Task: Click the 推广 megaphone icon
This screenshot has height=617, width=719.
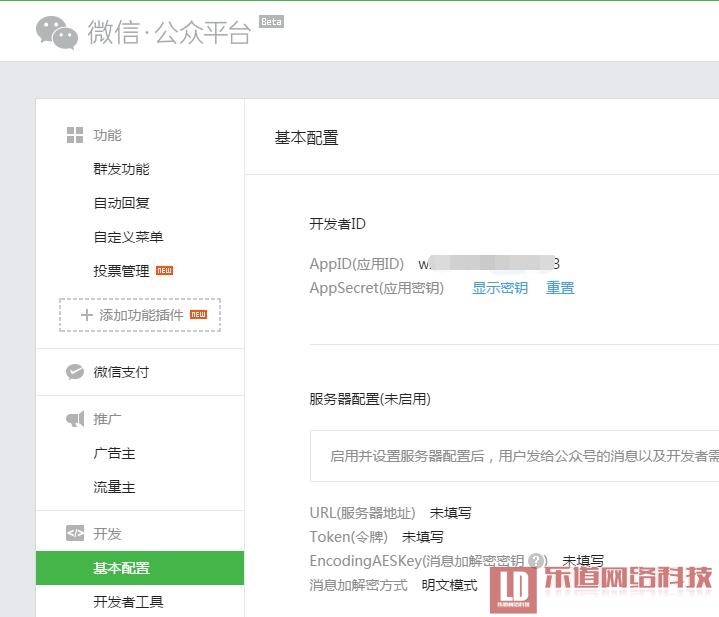Action: click(75, 419)
